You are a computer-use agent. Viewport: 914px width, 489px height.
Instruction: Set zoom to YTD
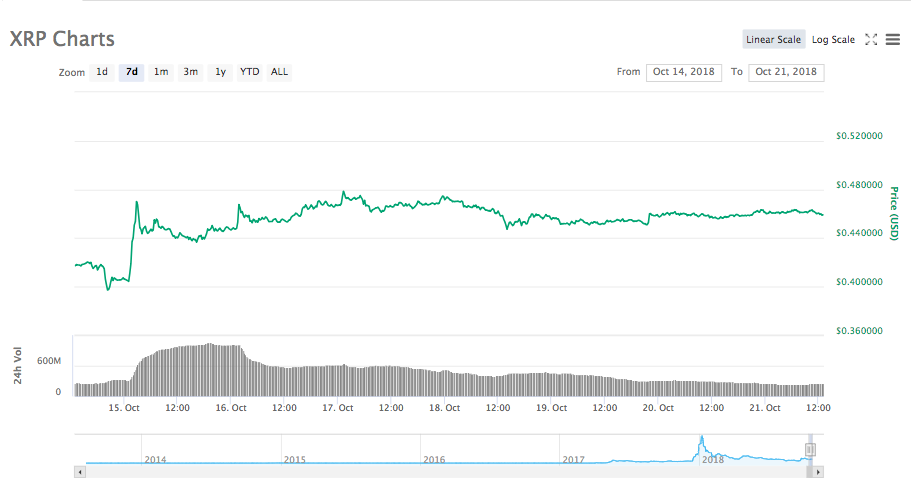(249, 72)
